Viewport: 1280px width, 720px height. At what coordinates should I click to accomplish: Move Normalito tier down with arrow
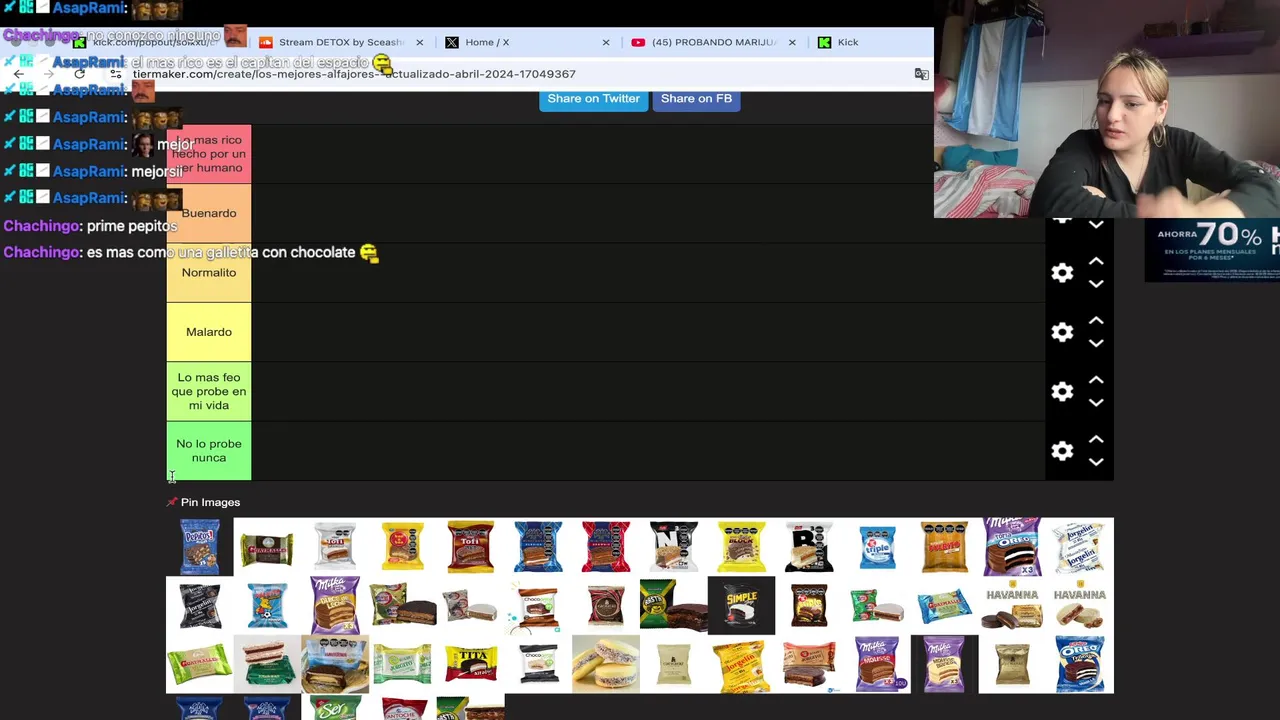tap(1096, 284)
